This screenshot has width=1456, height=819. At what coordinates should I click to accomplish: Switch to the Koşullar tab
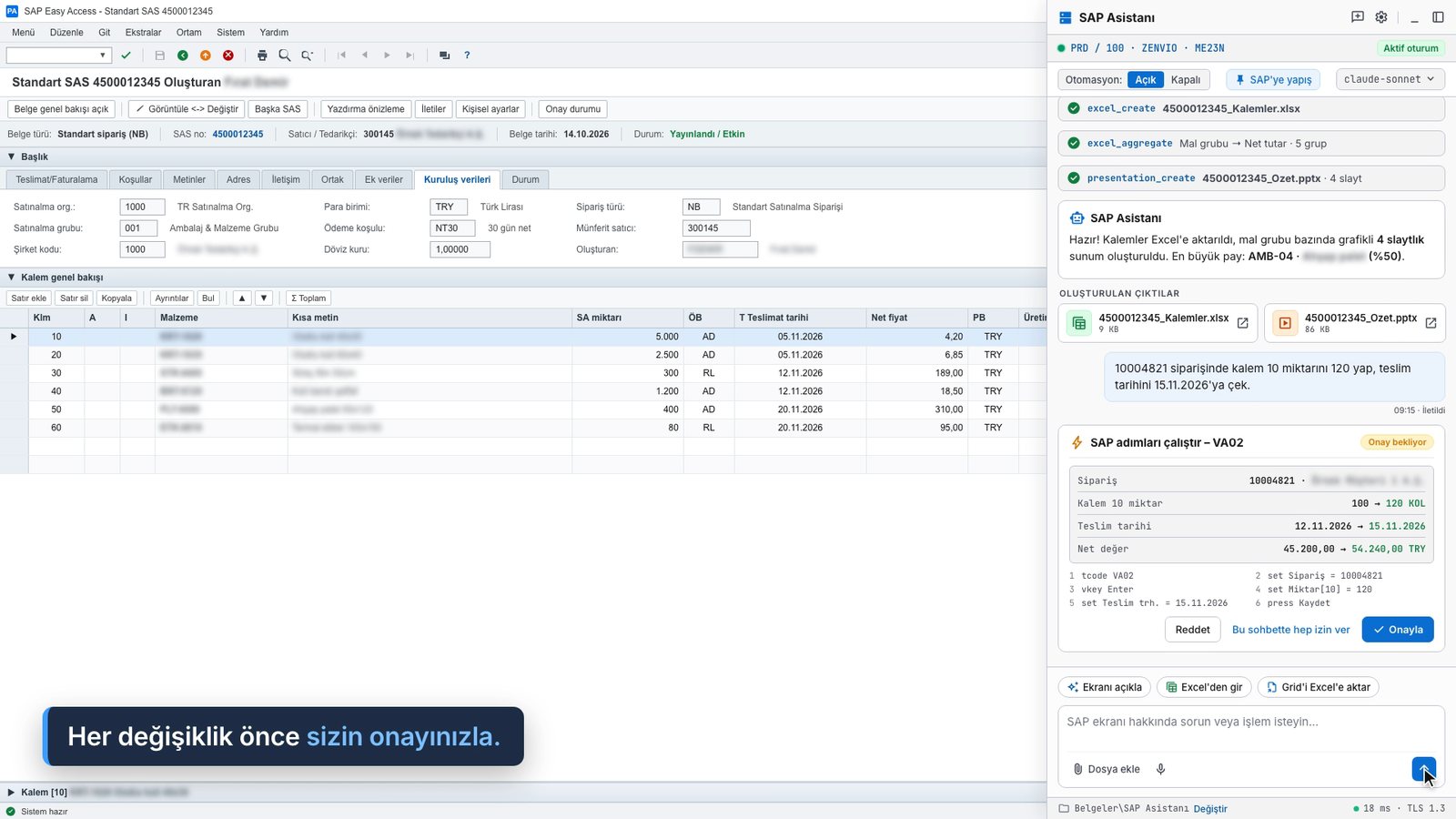tap(136, 179)
